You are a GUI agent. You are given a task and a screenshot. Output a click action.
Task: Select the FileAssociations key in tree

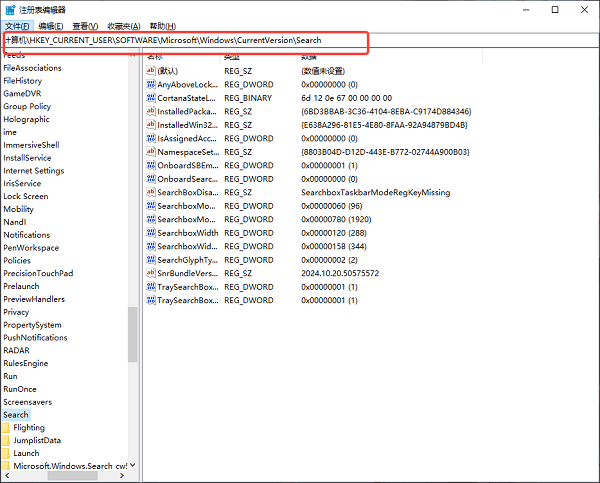[x=33, y=68]
